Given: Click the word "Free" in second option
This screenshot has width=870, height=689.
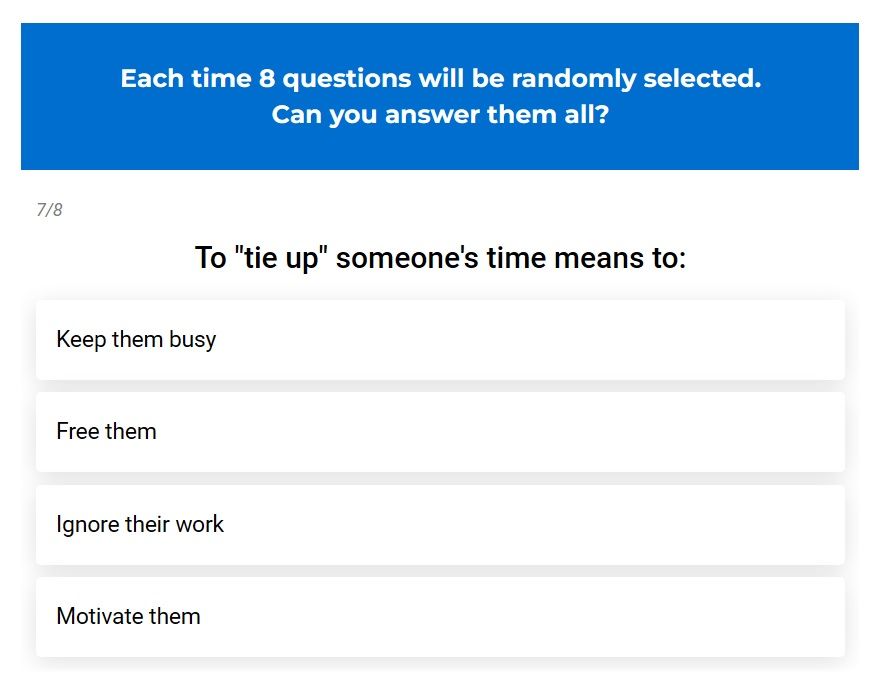Looking at the screenshot, I should [x=78, y=431].
